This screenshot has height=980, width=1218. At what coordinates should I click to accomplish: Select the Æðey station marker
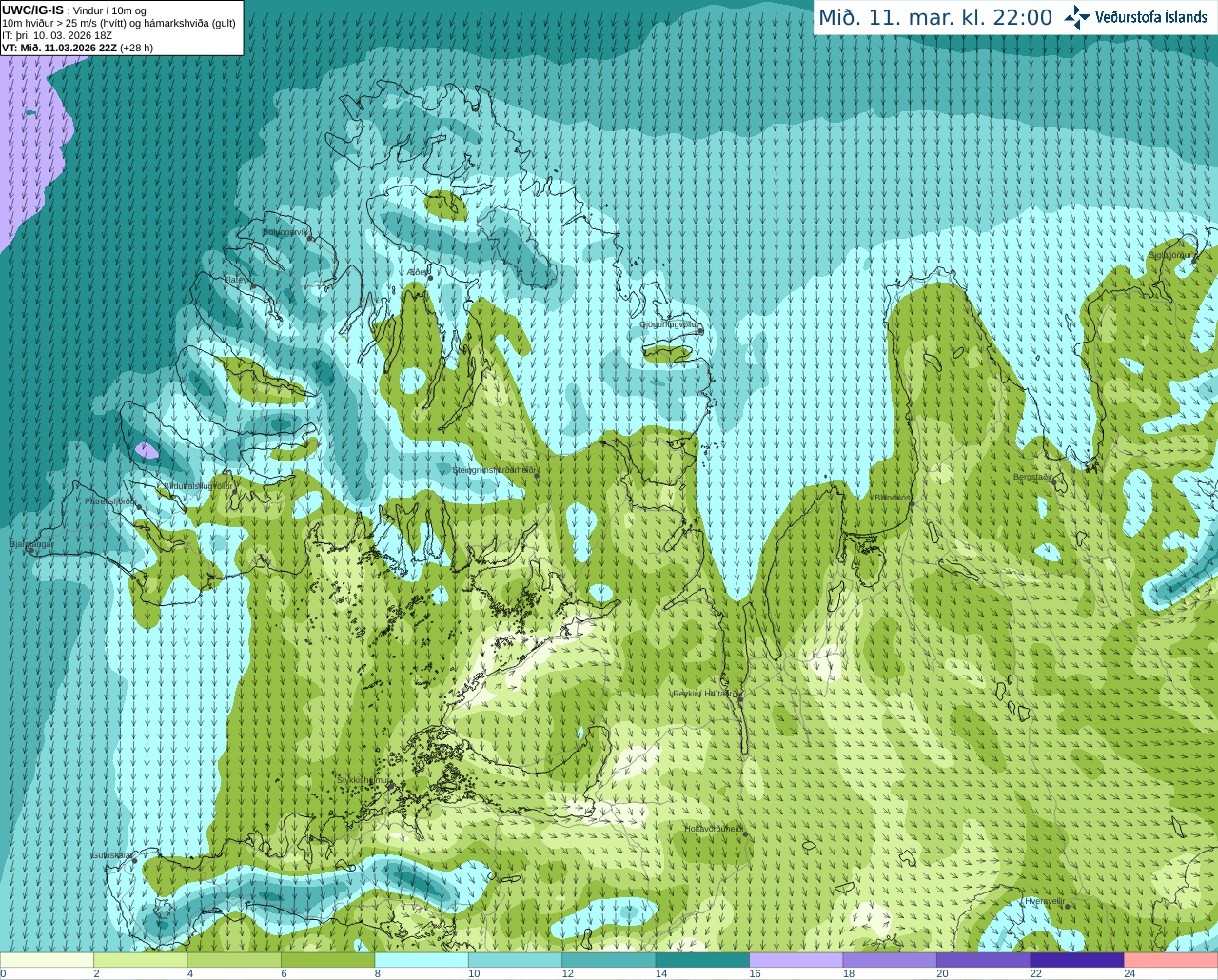[430, 278]
